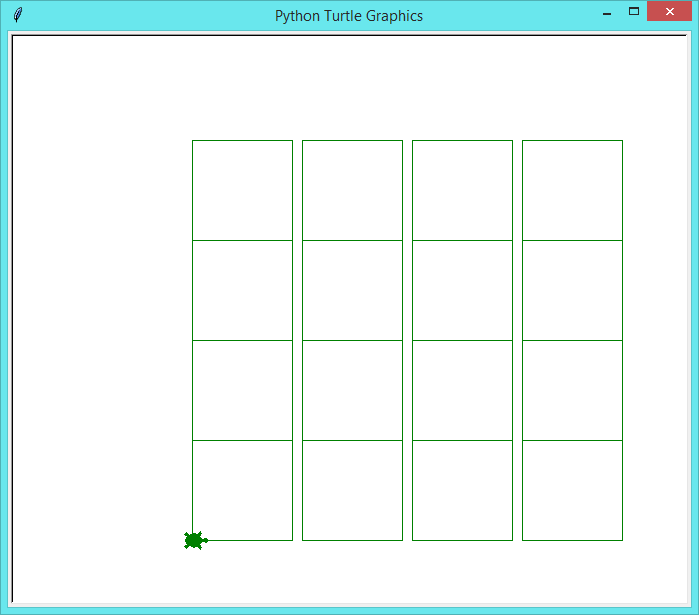Click the second-row square in the third column

pos(462,290)
